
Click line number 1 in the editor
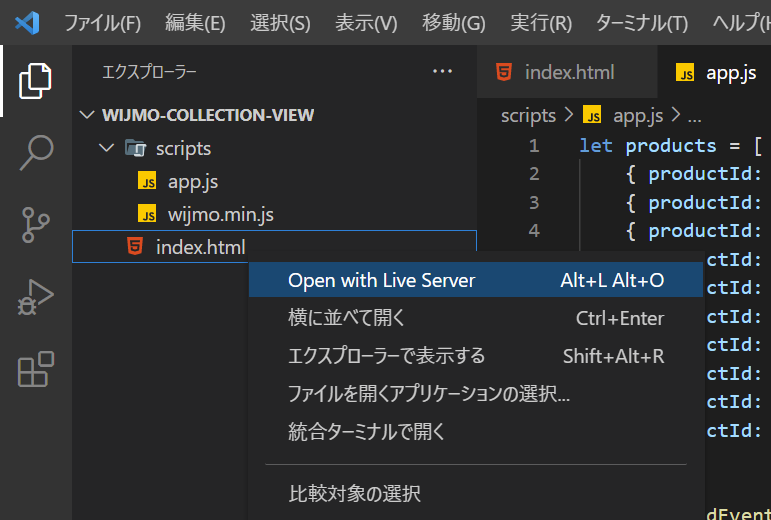[534, 145]
